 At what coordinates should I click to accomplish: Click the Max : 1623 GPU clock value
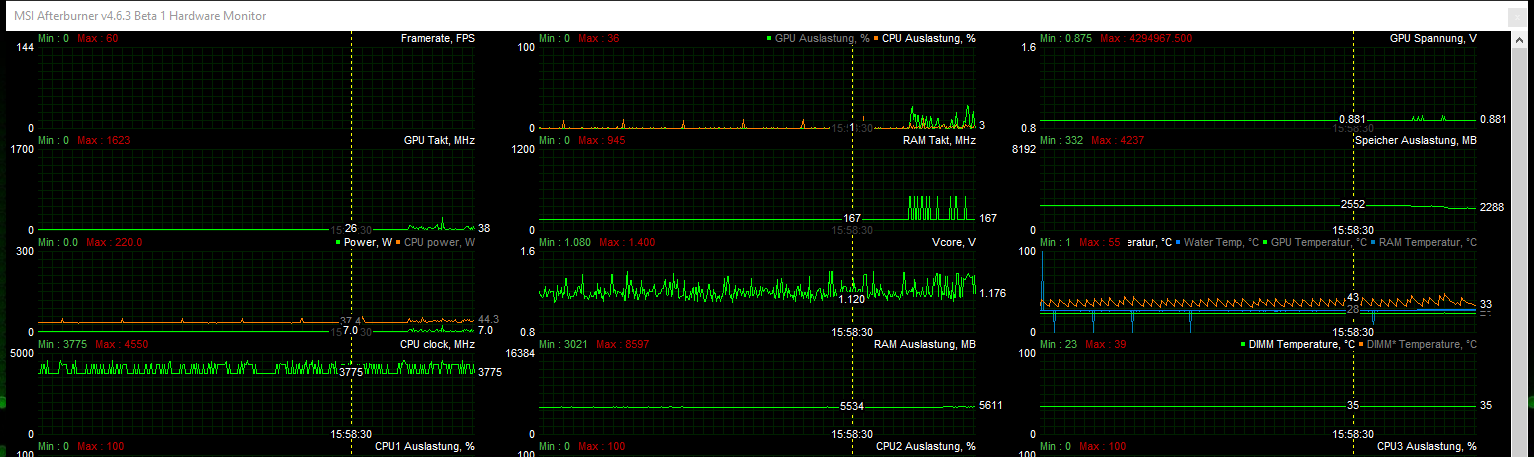(x=103, y=140)
